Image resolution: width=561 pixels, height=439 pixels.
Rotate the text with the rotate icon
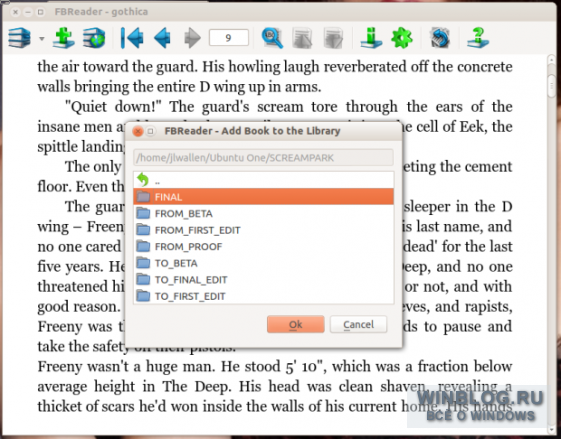click(x=440, y=38)
